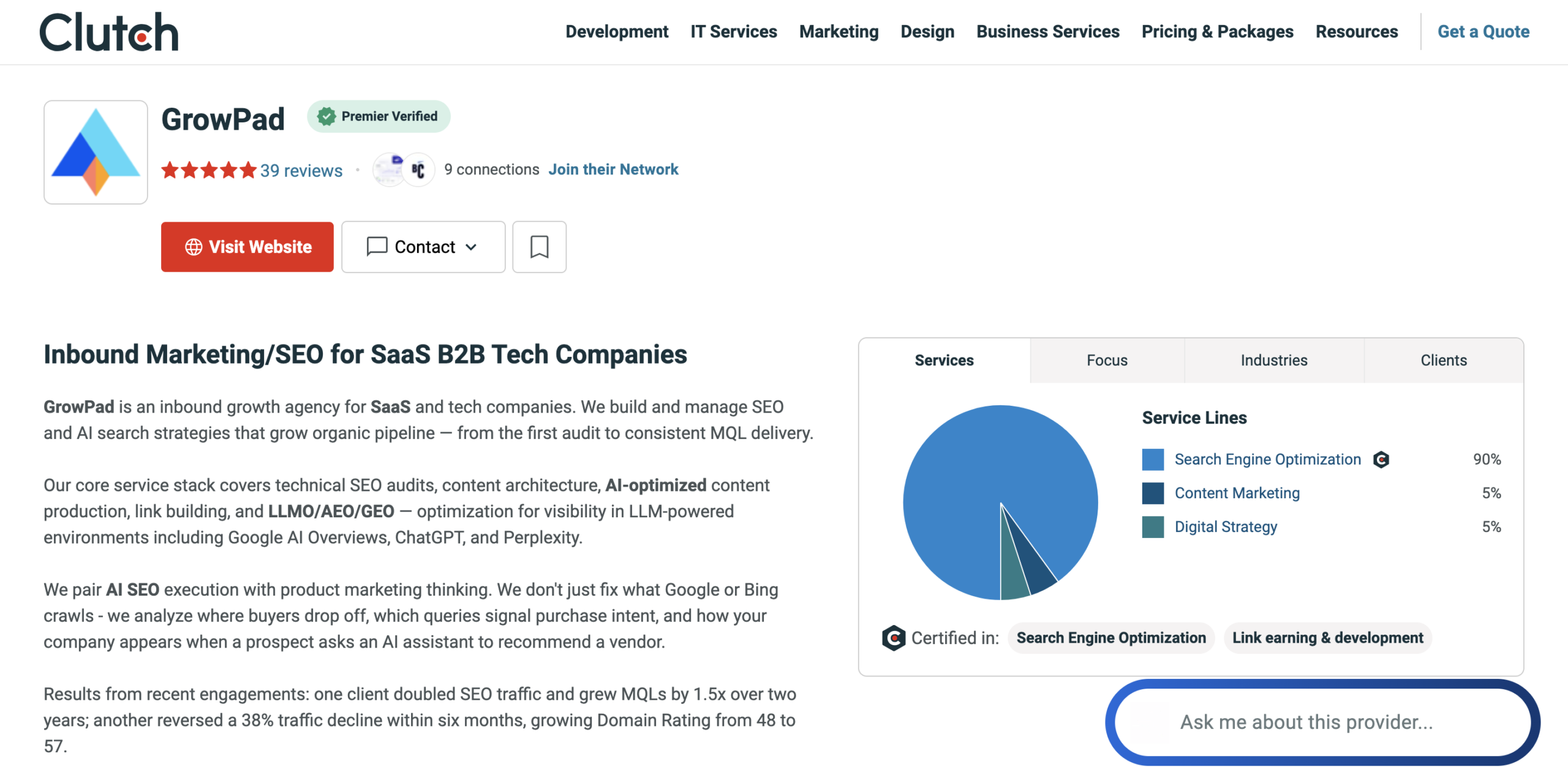
Task: Open the GrowPad company logo
Action: [96, 152]
